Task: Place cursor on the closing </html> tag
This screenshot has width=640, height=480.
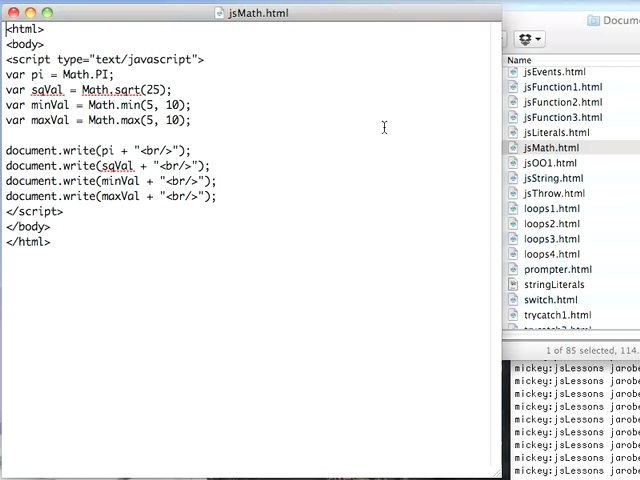Action: coord(28,242)
